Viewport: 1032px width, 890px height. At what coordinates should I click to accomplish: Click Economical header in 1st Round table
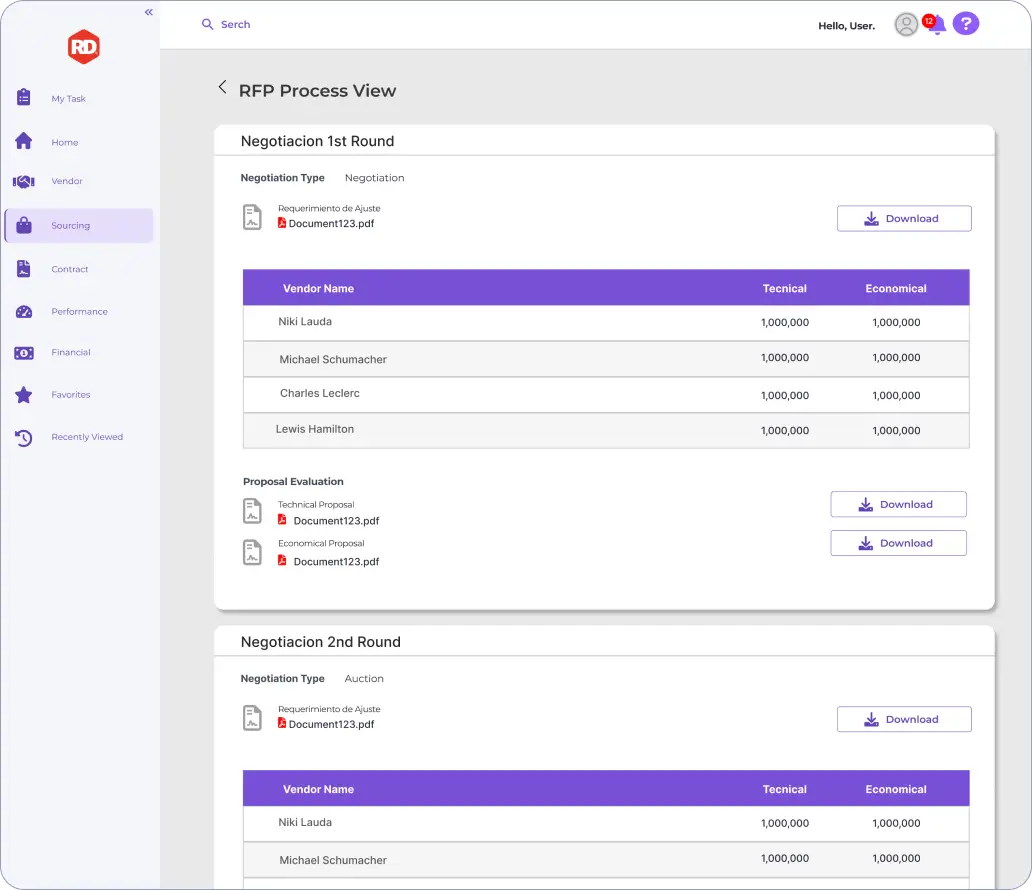(896, 288)
